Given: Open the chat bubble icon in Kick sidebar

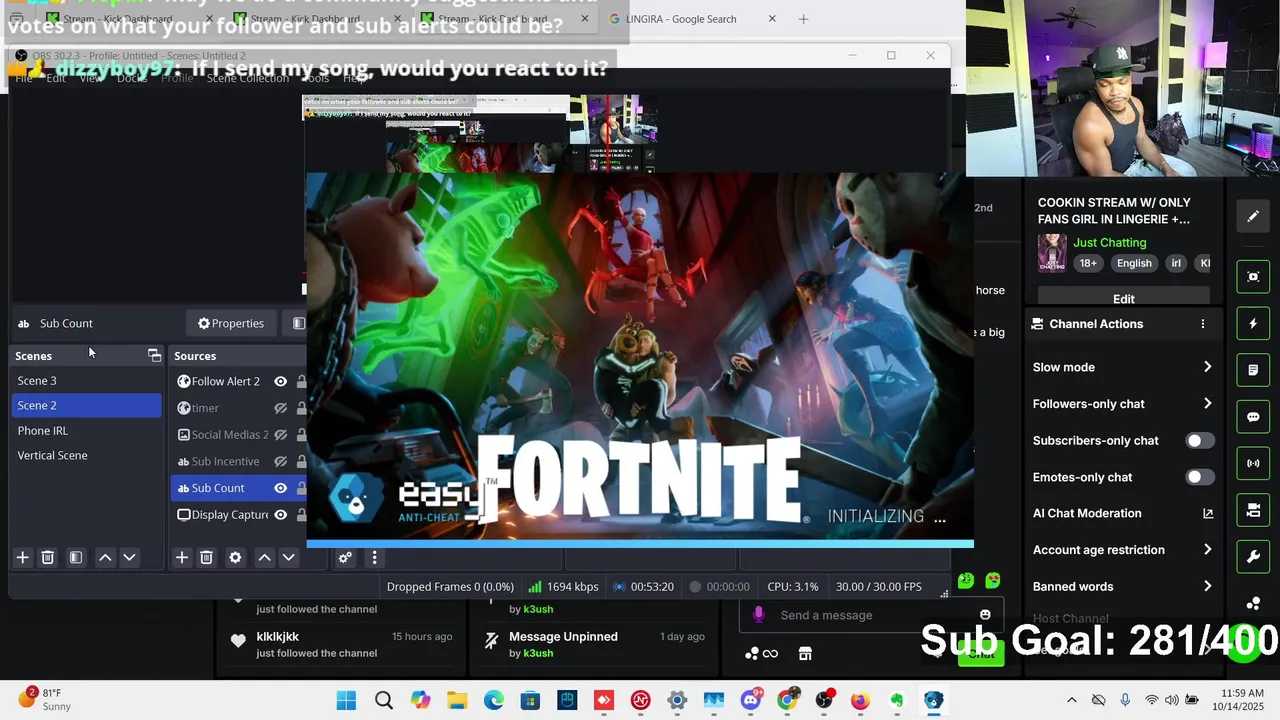Looking at the screenshot, I should click(x=1253, y=417).
